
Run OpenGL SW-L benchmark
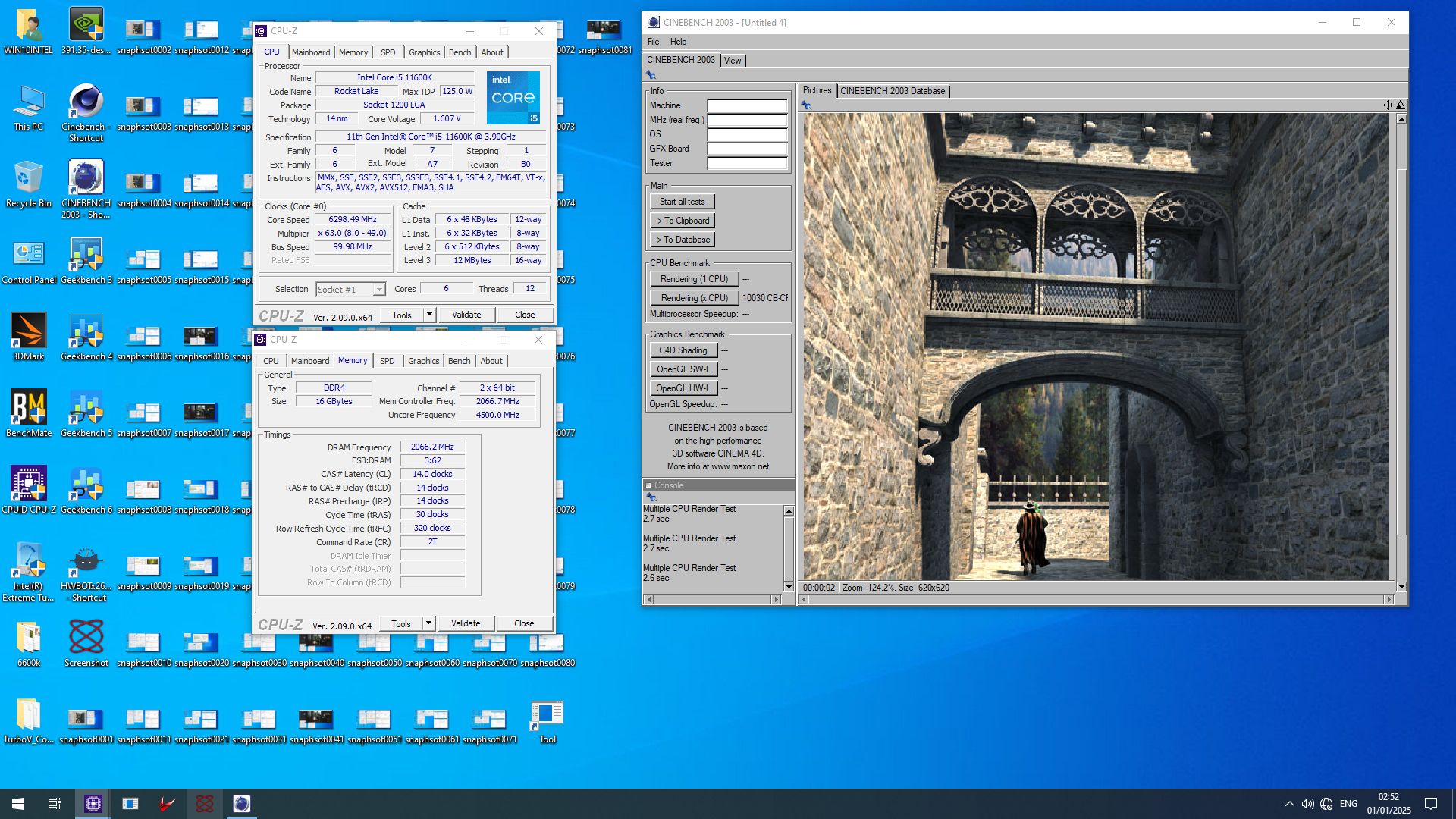682,369
